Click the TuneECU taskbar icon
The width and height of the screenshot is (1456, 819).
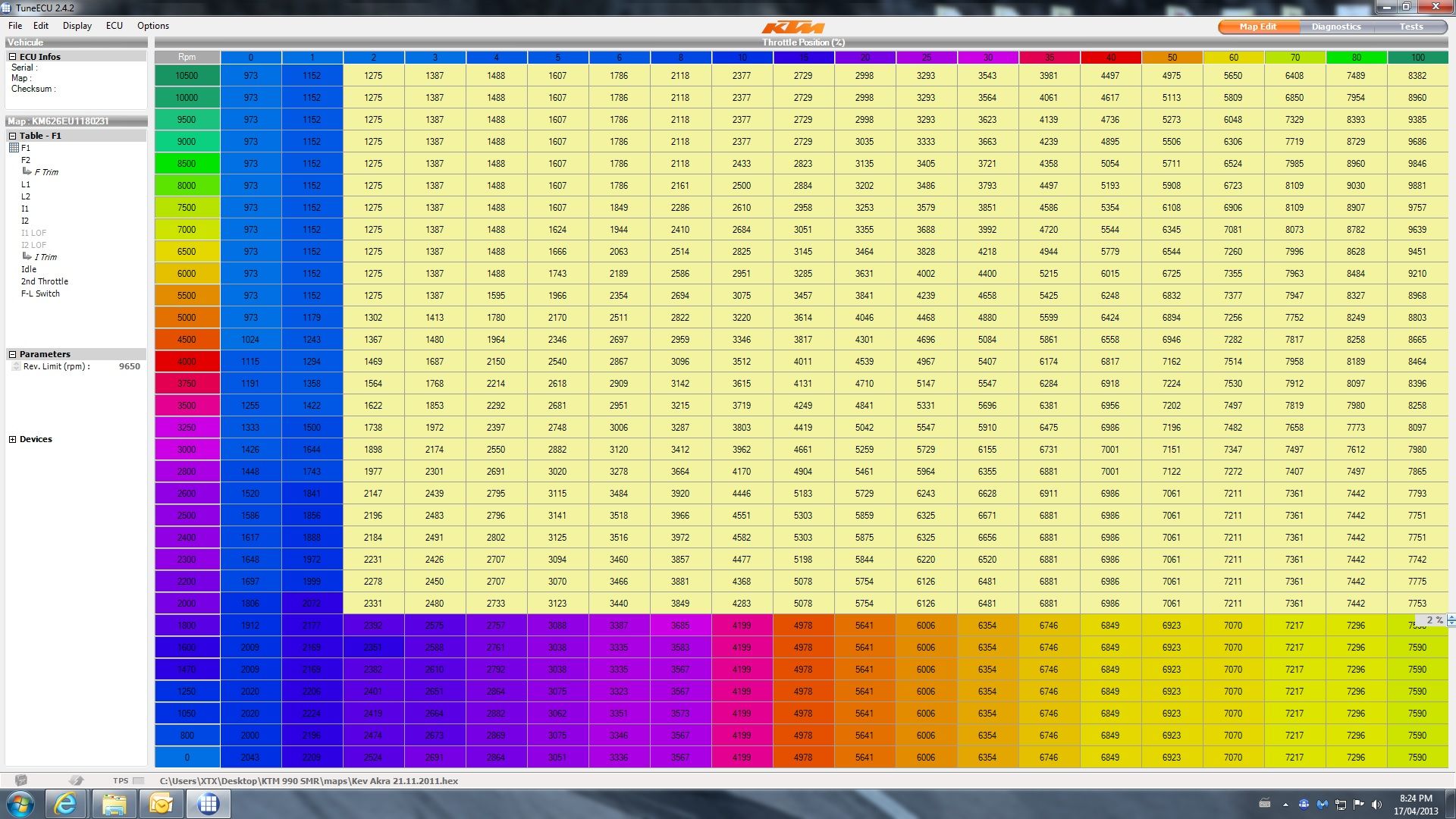(x=208, y=804)
